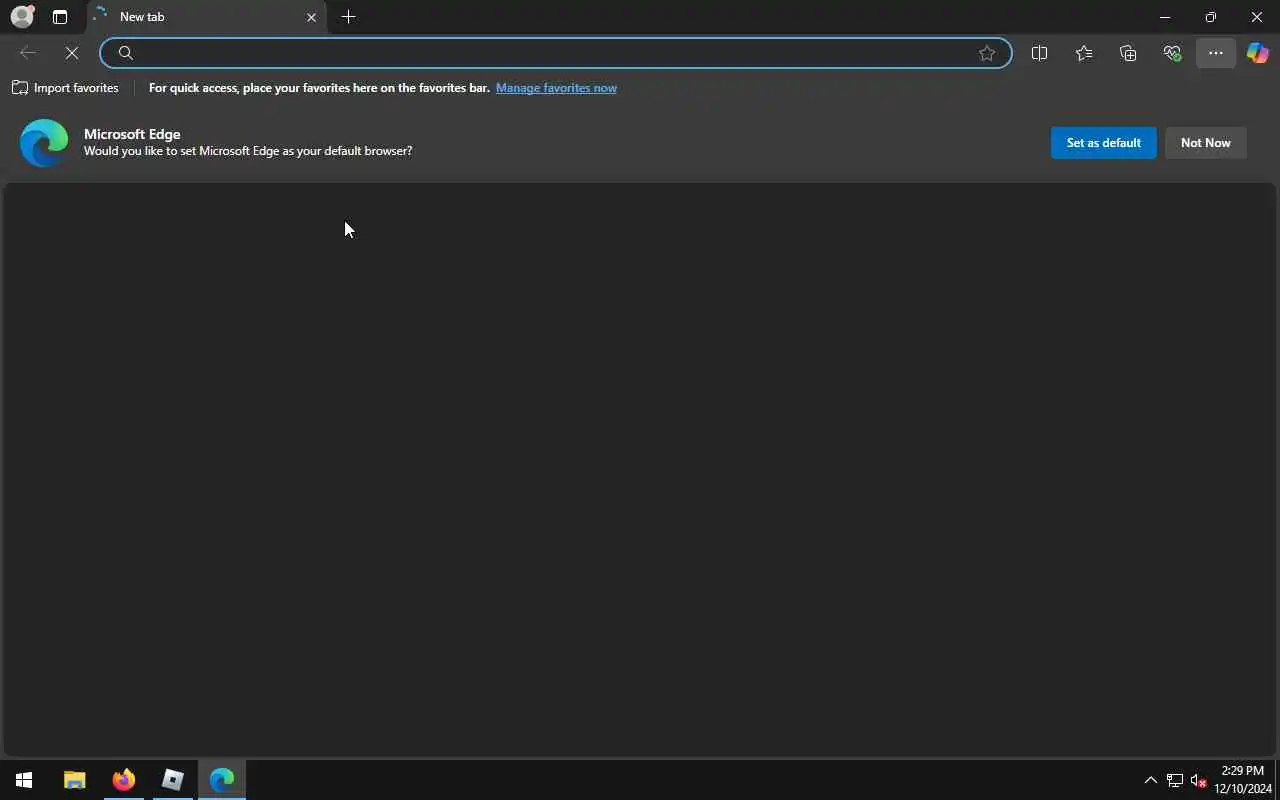Open Settings and more menu

click(x=1216, y=53)
